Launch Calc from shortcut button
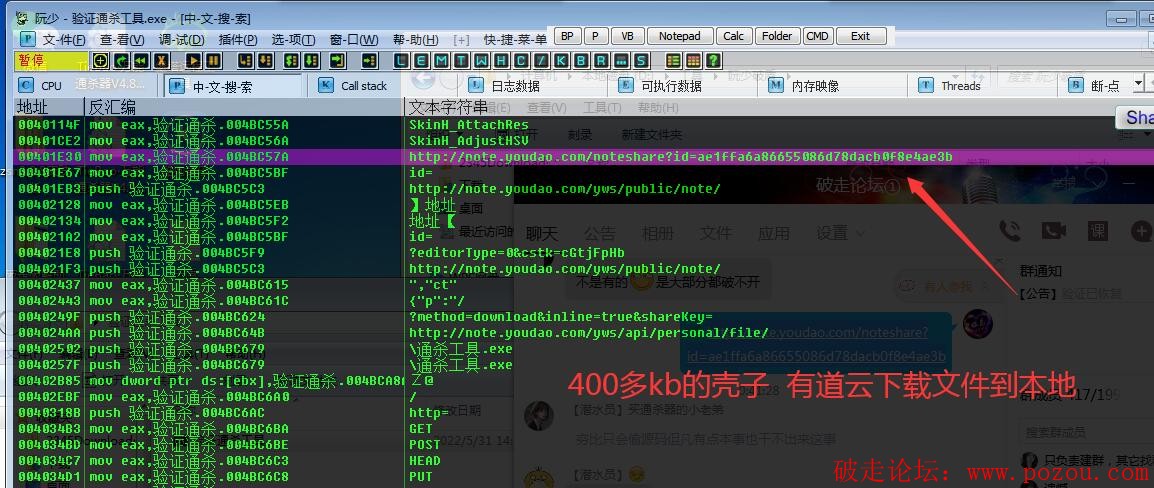Screen dimensions: 1154x488 (x=733, y=36)
